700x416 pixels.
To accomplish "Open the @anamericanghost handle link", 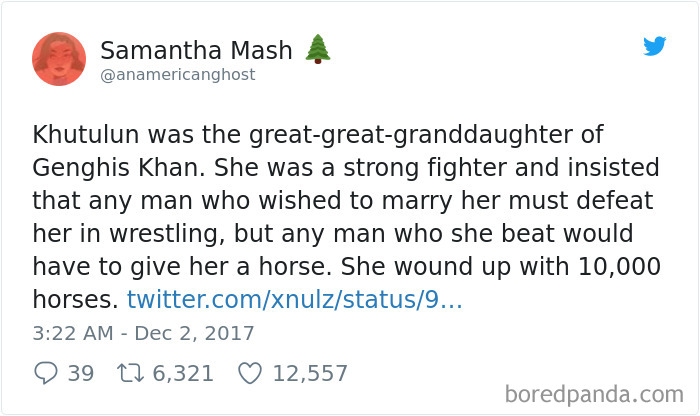I will 177,75.
